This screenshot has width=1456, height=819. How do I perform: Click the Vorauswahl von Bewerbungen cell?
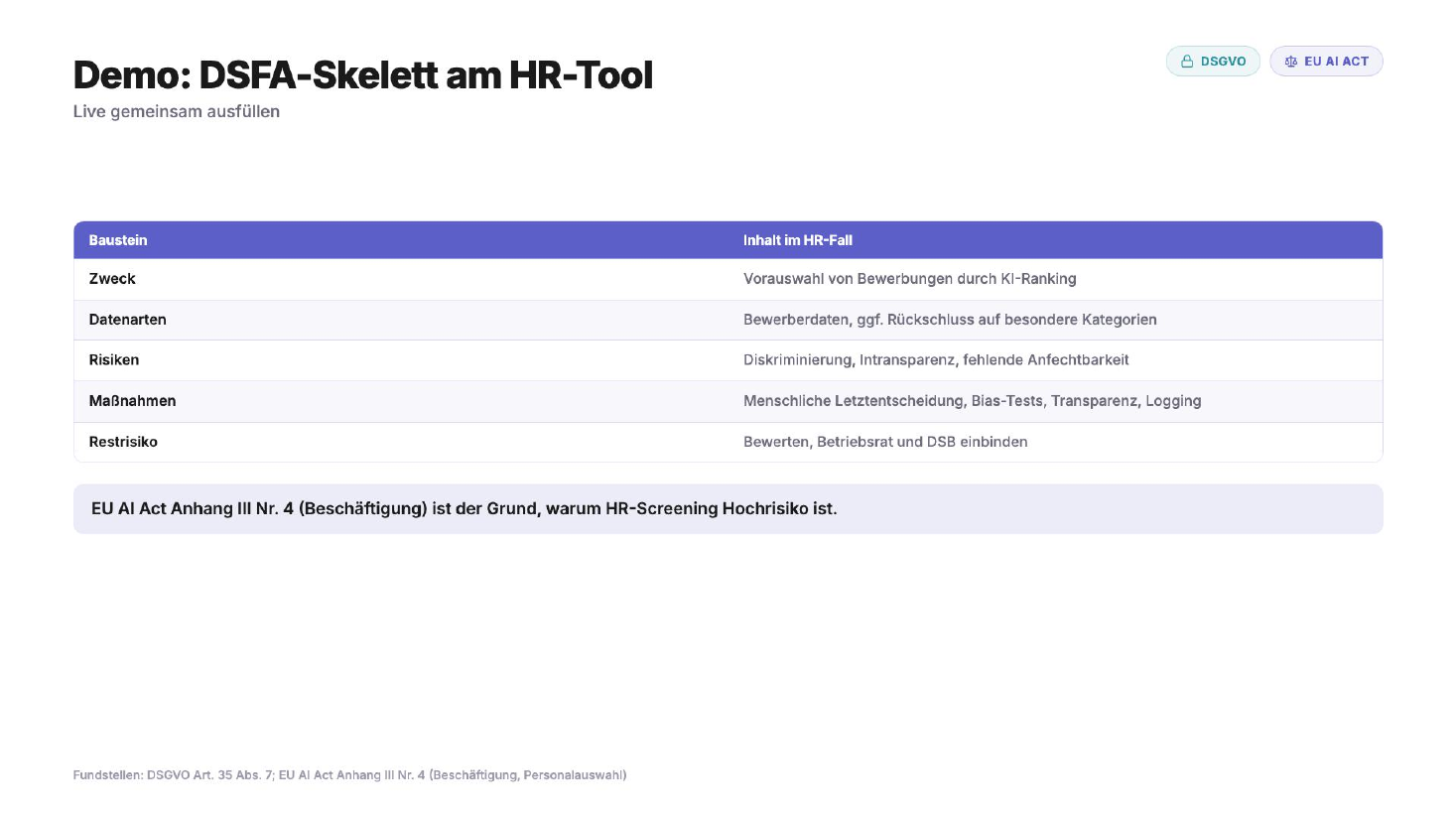tap(910, 279)
